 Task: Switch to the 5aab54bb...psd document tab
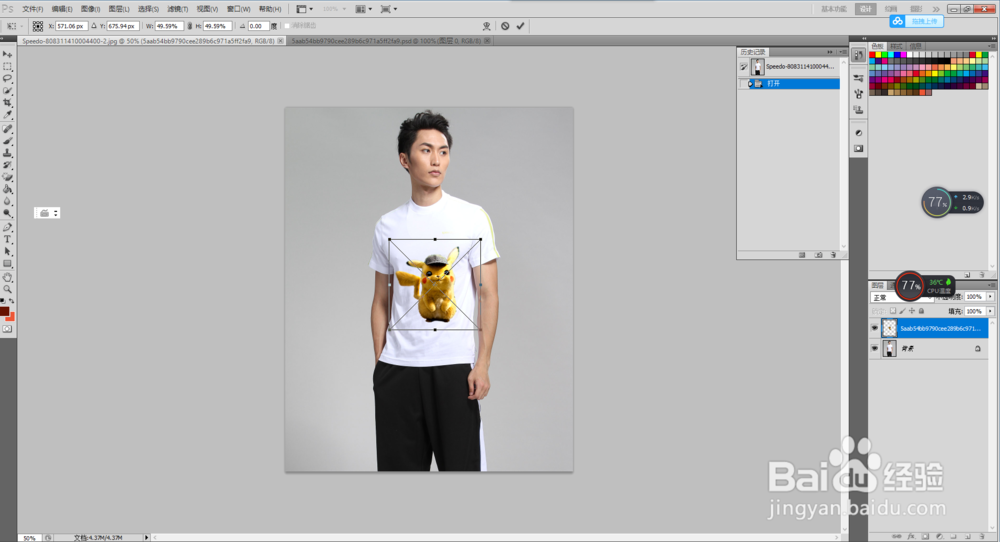[390, 41]
